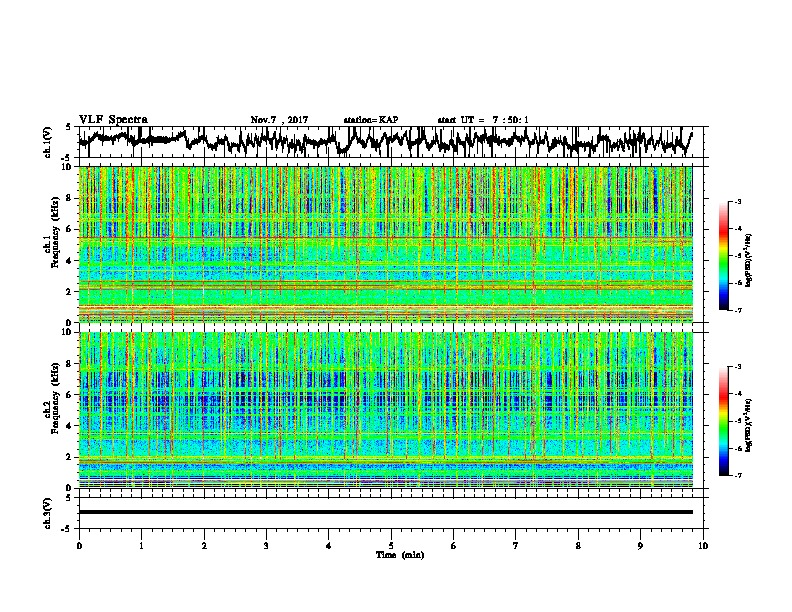Click the ch.2 color bar log(PSD) unit label
The width and height of the screenshot is (792, 612).
click(x=749, y=425)
